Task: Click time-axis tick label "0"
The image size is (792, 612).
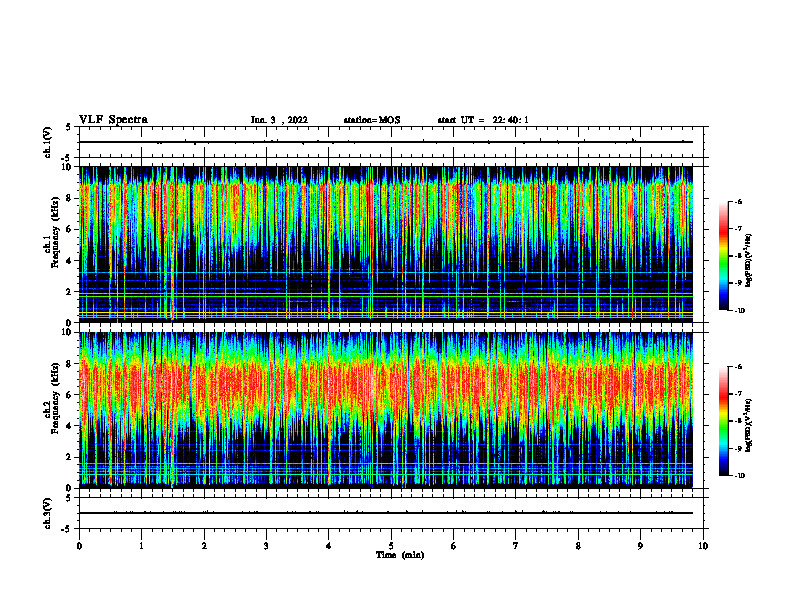Action: (79, 546)
